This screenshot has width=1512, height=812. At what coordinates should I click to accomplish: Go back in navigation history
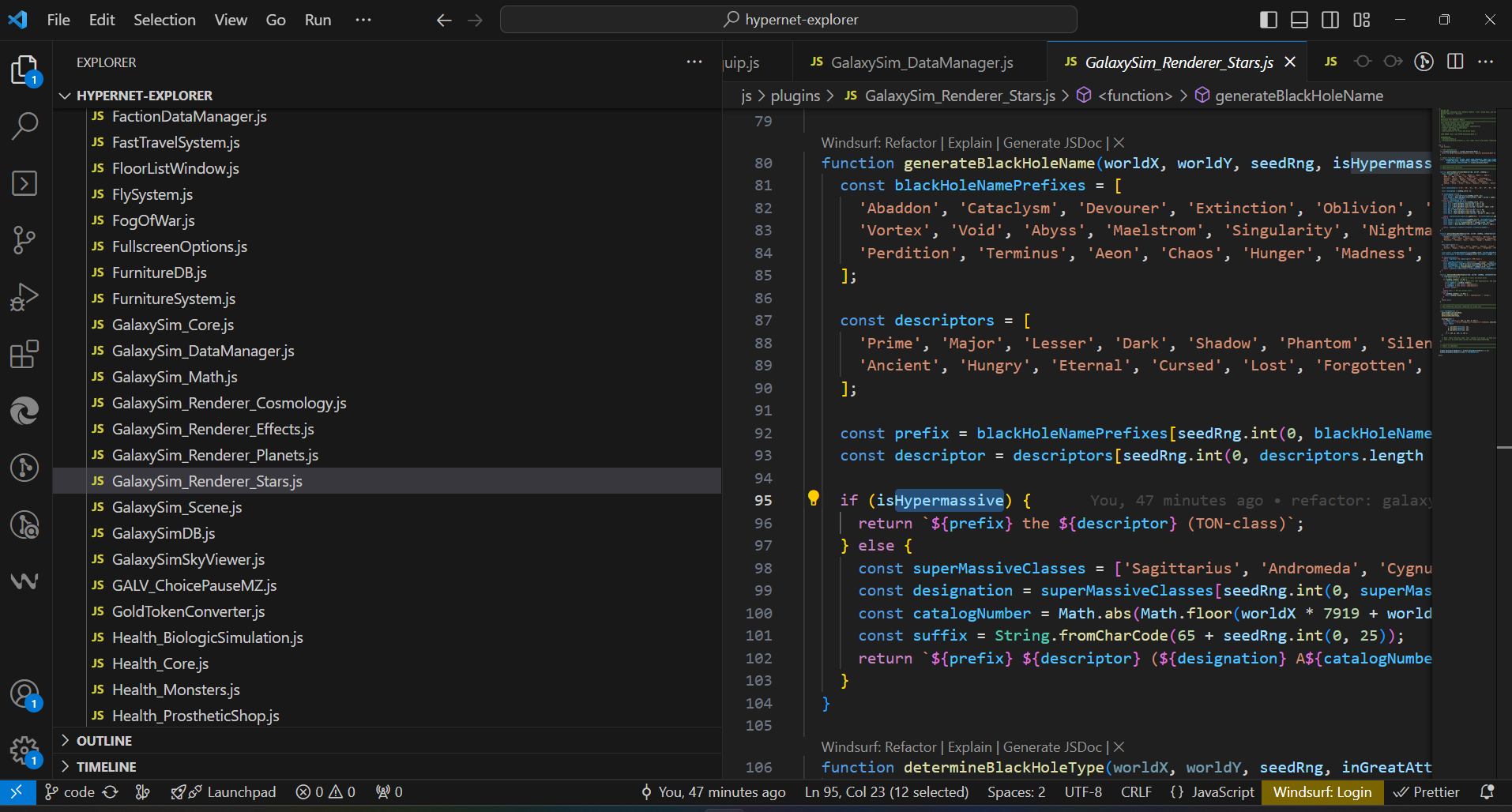[445, 20]
